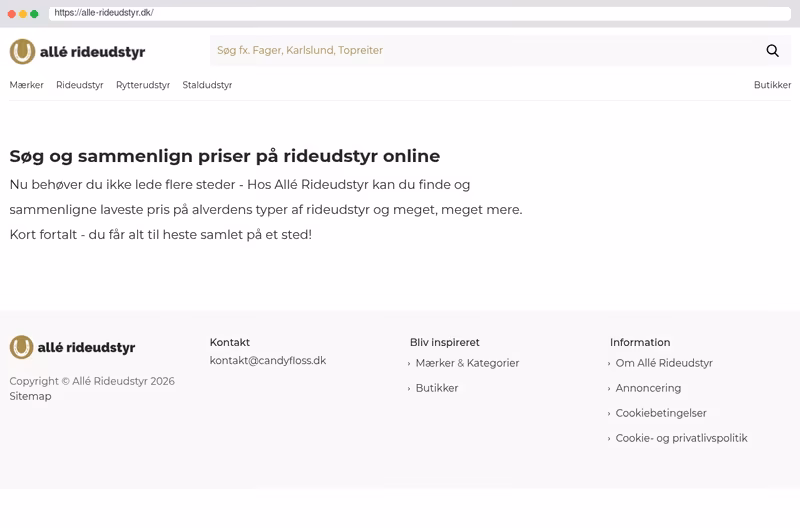Click the 'allé rideudstyr' header logo text

pos(92,52)
